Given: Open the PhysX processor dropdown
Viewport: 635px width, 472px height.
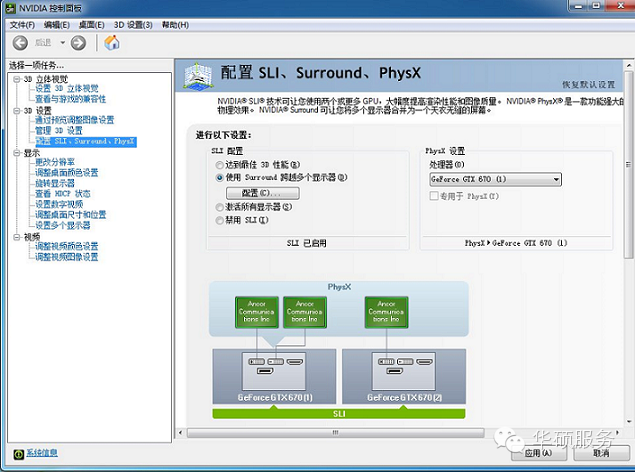Looking at the screenshot, I should click(495, 179).
